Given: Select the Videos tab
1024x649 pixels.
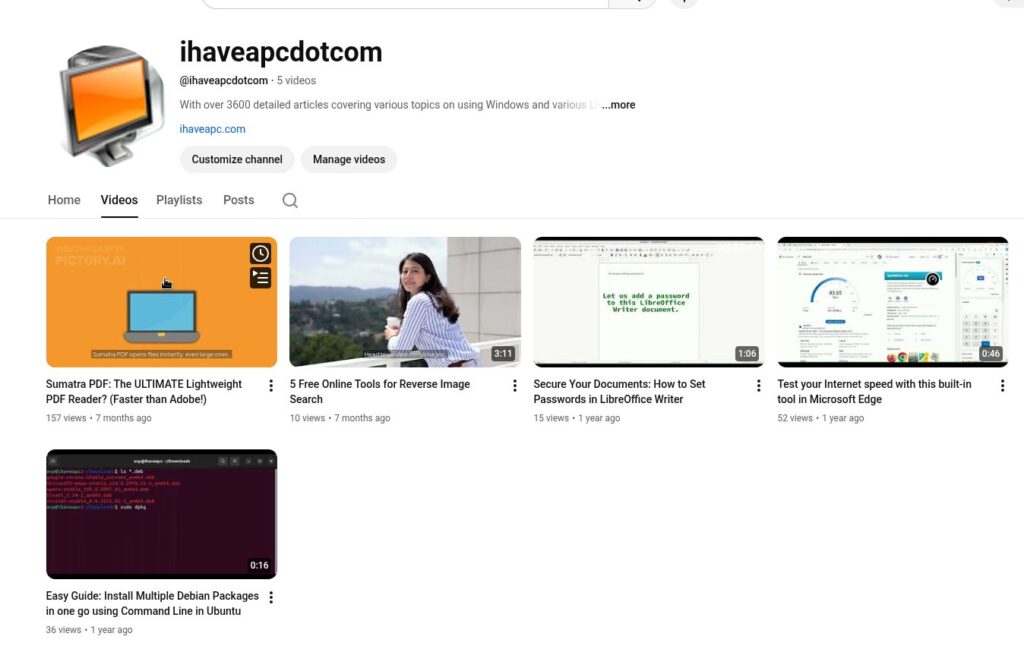Looking at the screenshot, I should [119, 200].
